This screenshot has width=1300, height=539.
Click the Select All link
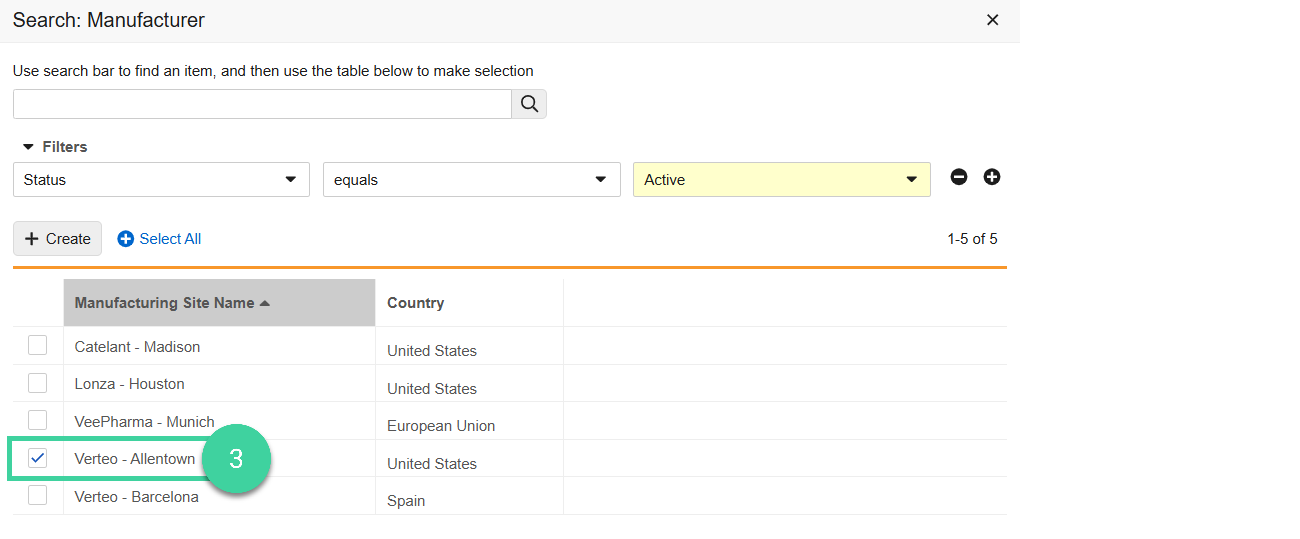point(159,239)
